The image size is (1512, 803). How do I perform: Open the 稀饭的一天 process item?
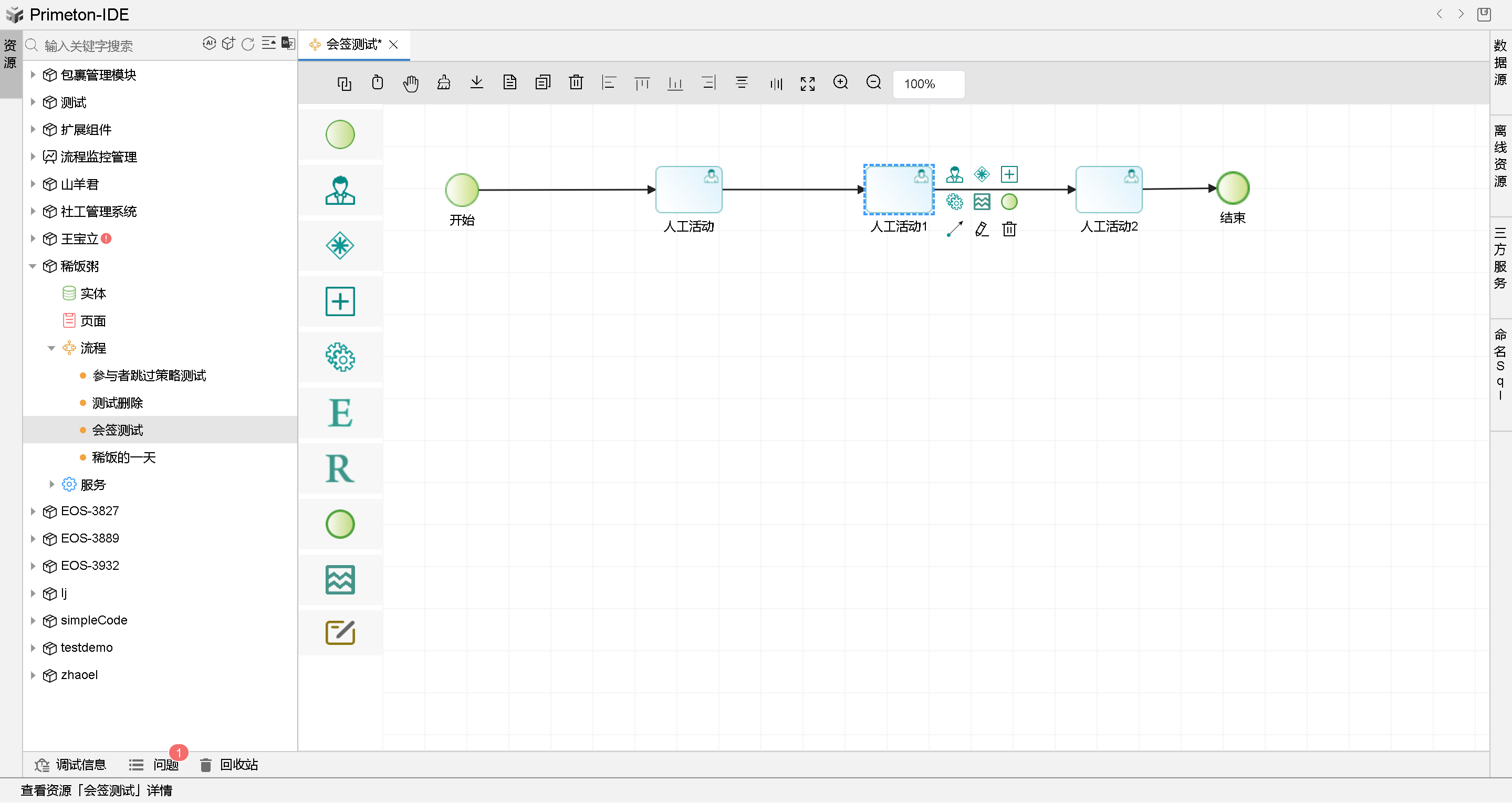point(123,458)
